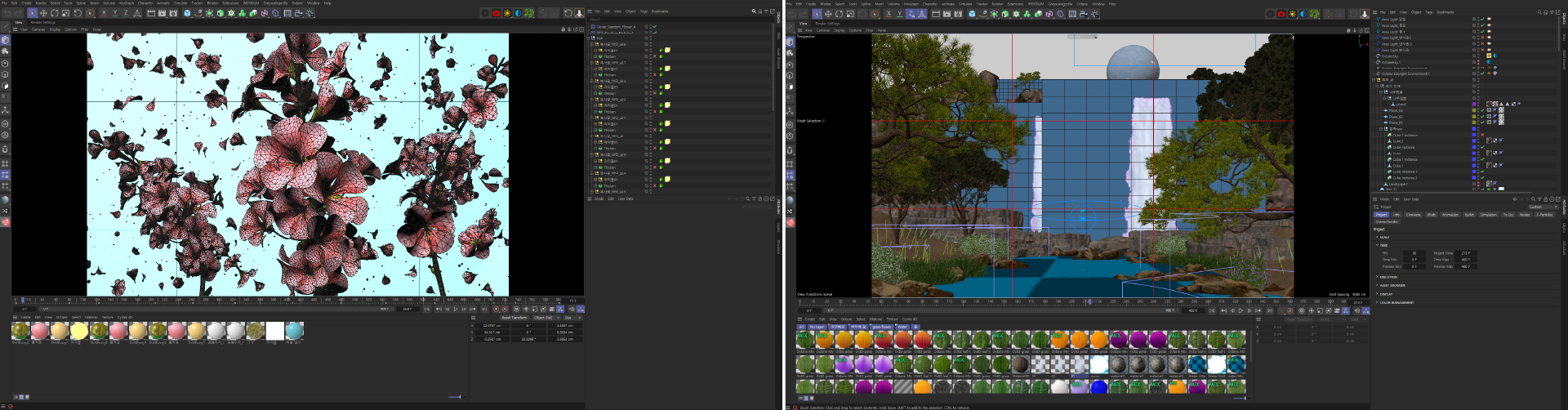
Task: Open the Custom layout dropdown in Attributes
Action: (x=1543, y=207)
